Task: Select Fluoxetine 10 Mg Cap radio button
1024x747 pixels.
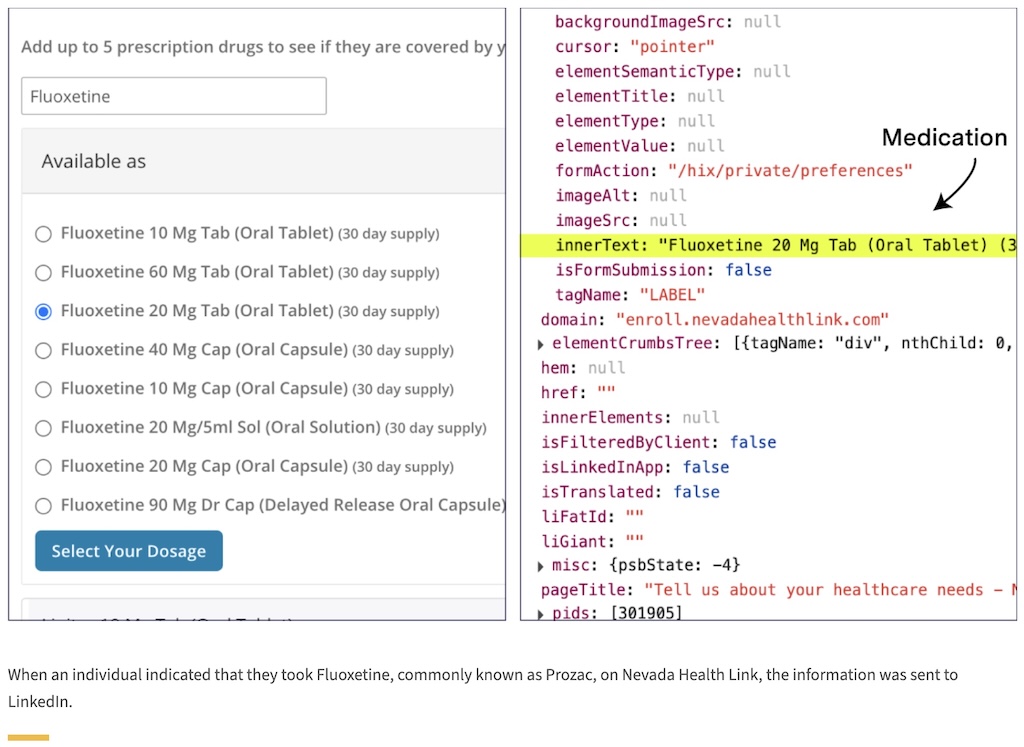Action: click(x=43, y=389)
